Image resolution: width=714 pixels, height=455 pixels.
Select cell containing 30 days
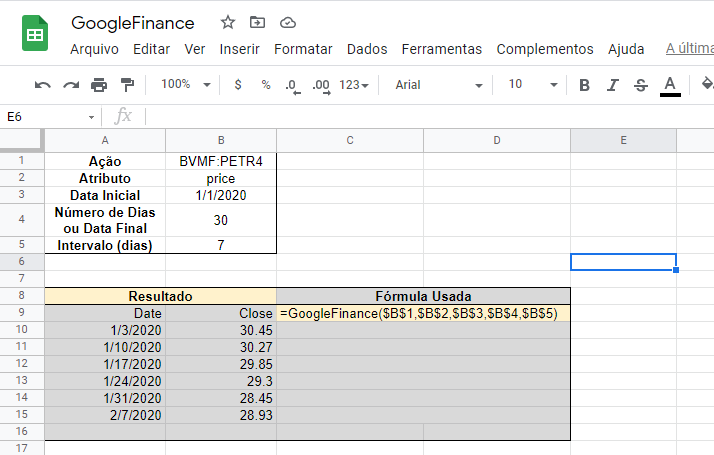coord(221,220)
